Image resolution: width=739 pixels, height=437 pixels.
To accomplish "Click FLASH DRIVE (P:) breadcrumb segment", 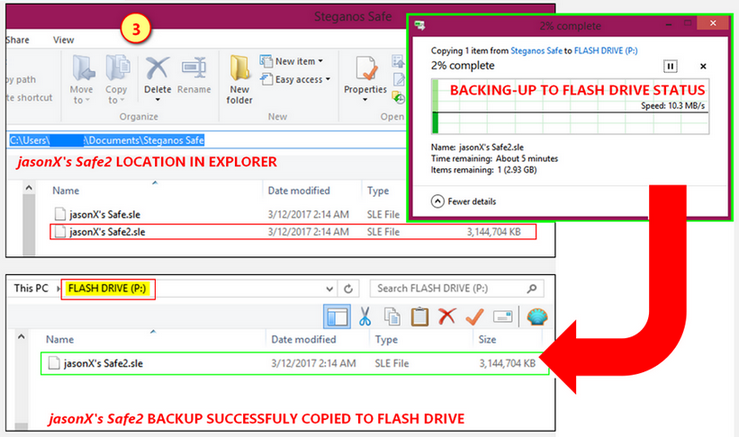I will tap(107, 288).
